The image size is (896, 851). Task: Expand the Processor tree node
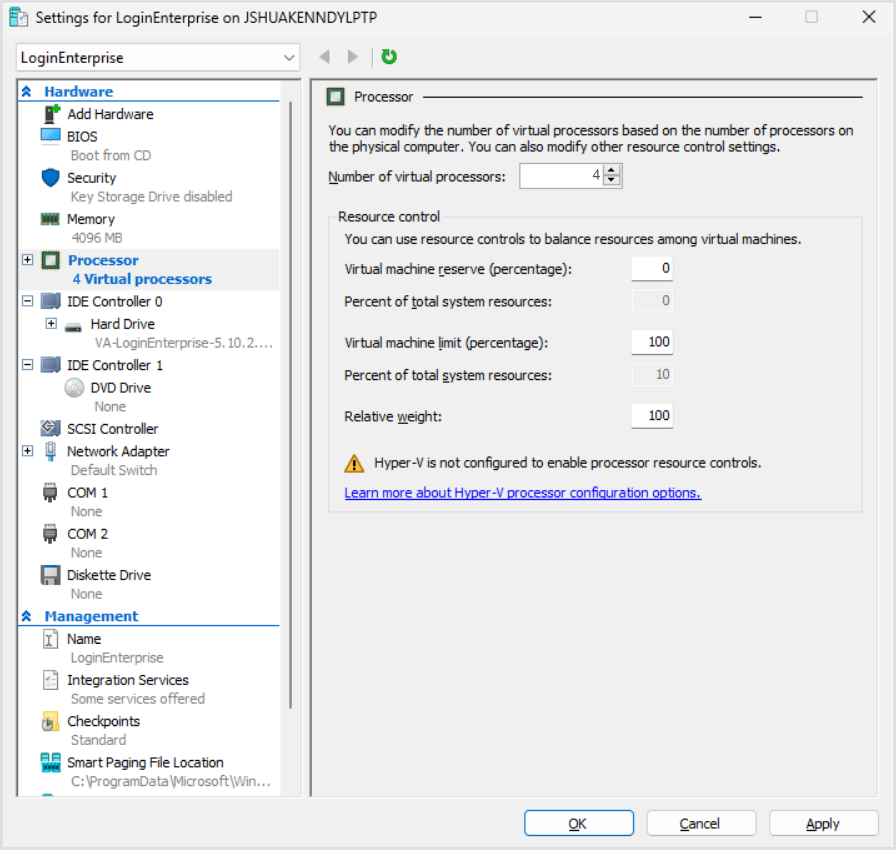click(x=27, y=260)
